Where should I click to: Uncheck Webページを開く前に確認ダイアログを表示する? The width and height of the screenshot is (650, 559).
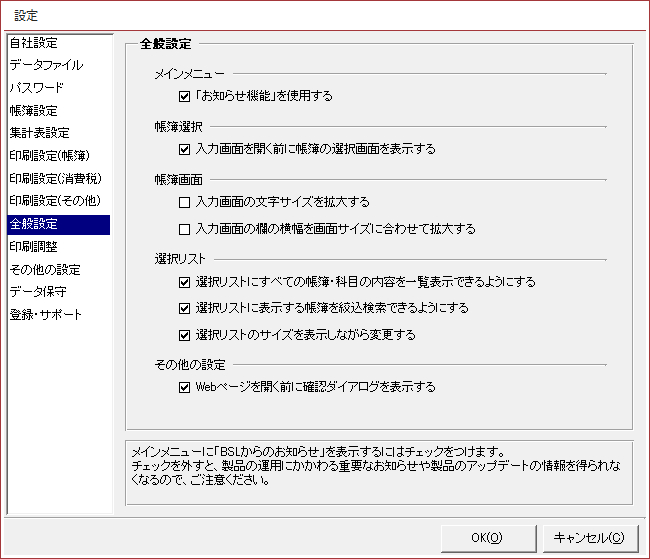point(184,387)
